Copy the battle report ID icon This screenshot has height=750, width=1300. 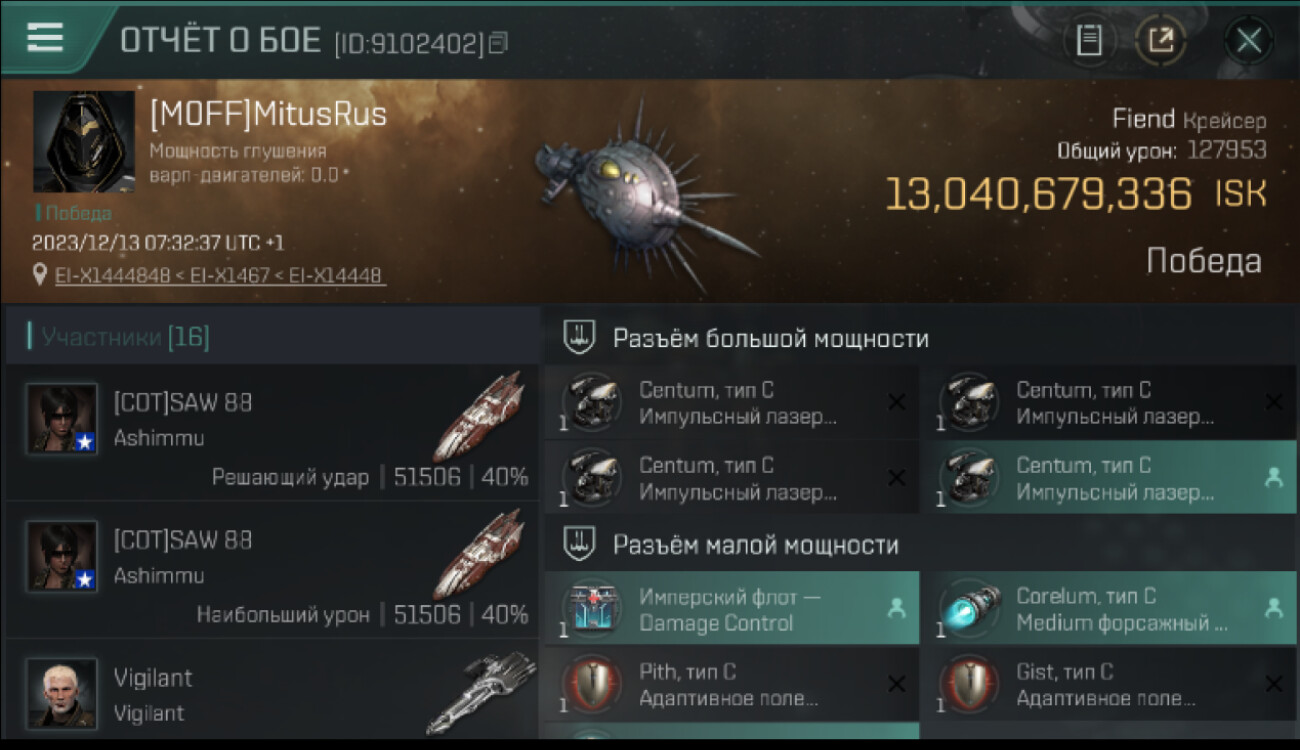(x=498, y=42)
